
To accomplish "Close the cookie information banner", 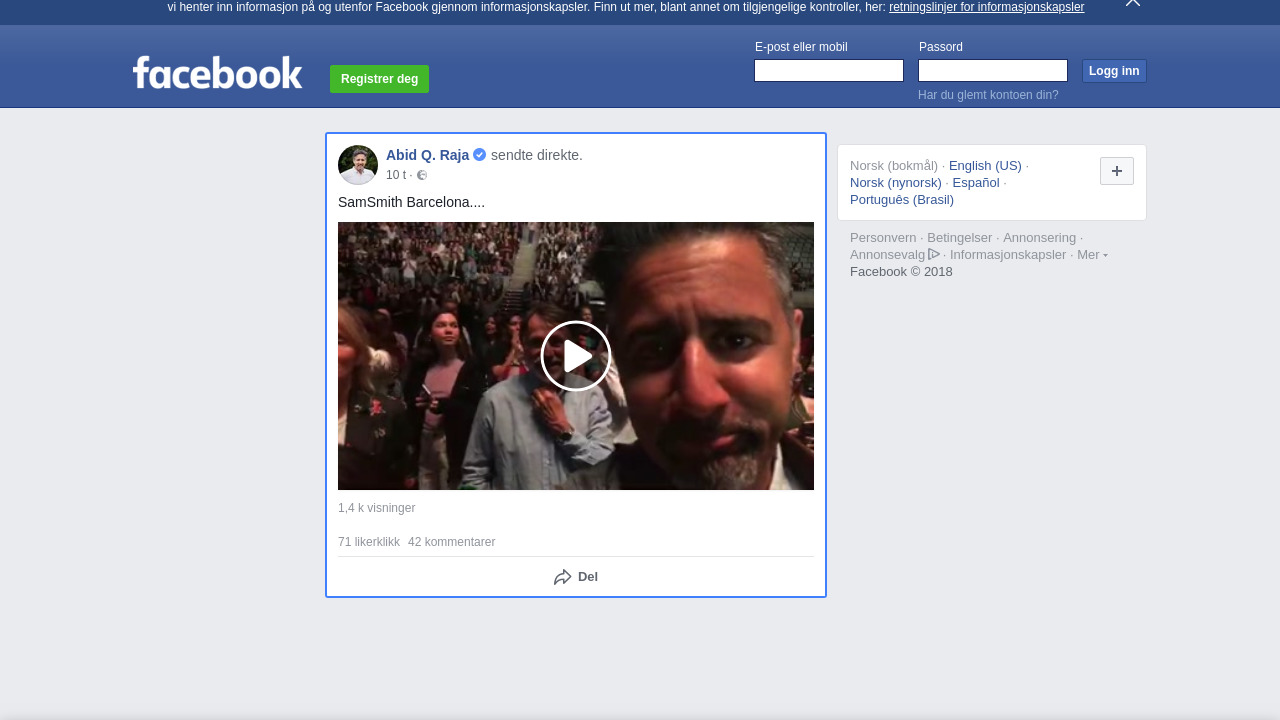I will tap(1133, 3).
